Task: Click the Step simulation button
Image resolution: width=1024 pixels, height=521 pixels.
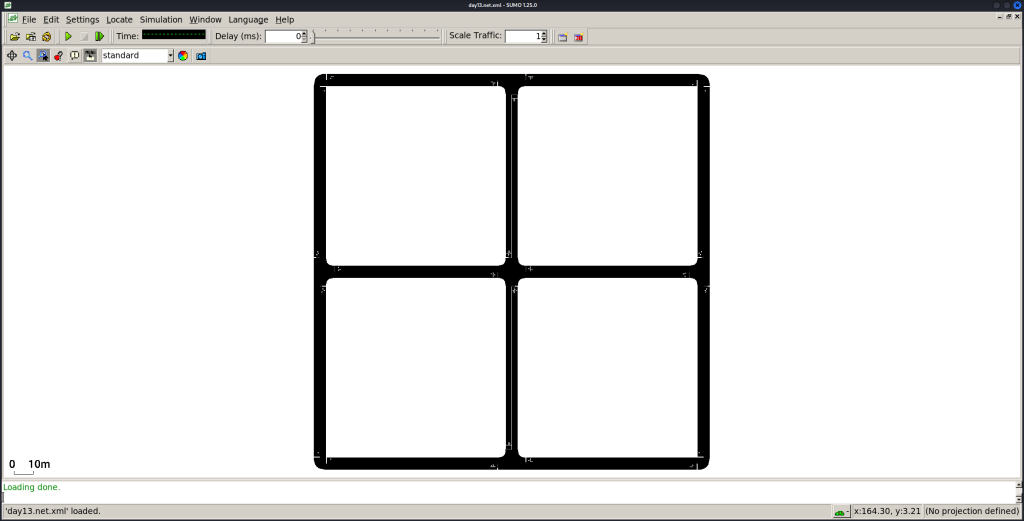Action: coord(99,37)
